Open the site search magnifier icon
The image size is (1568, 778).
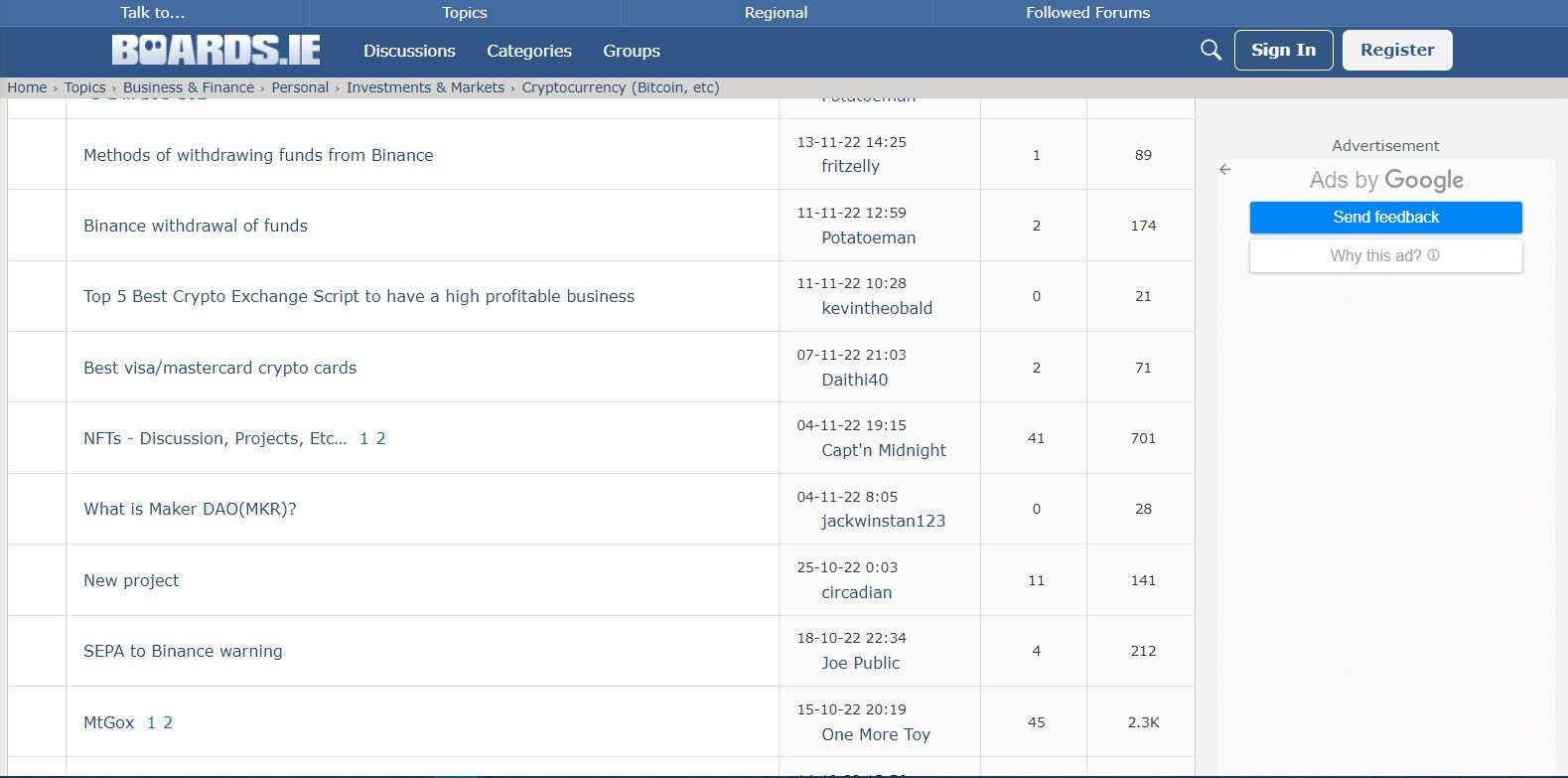click(x=1211, y=50)
